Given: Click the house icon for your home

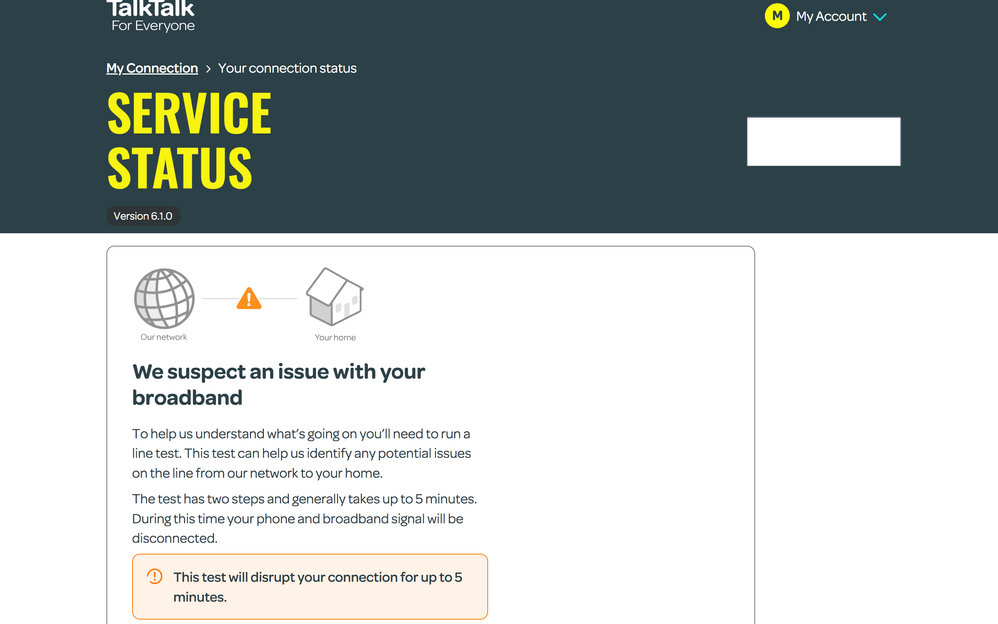Looking at the screenshot, I should pos(334,296).
